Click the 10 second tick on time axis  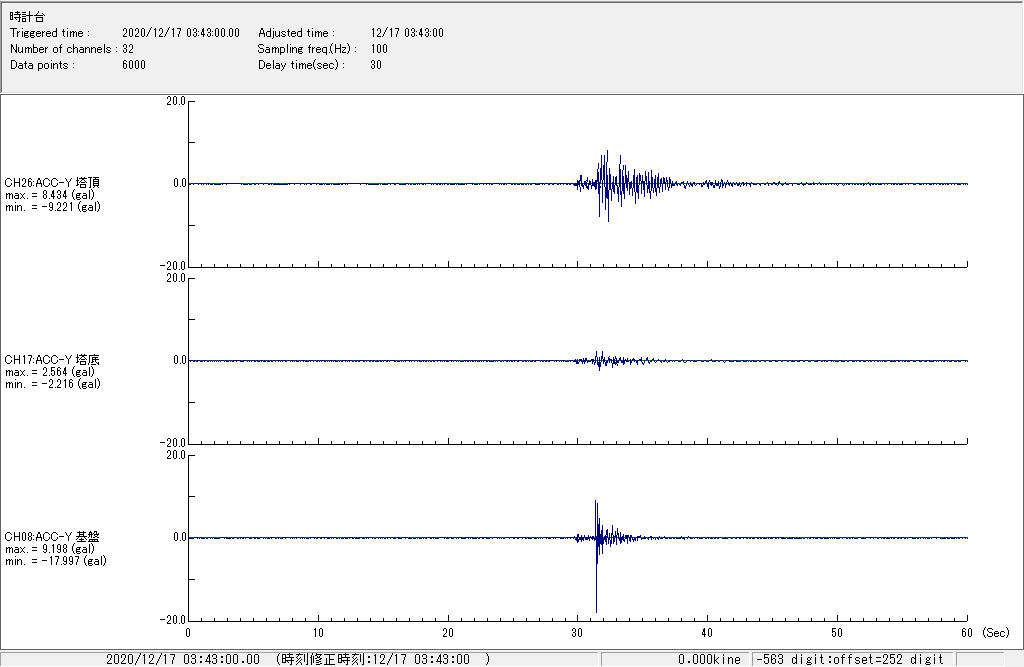click(318, 633)
